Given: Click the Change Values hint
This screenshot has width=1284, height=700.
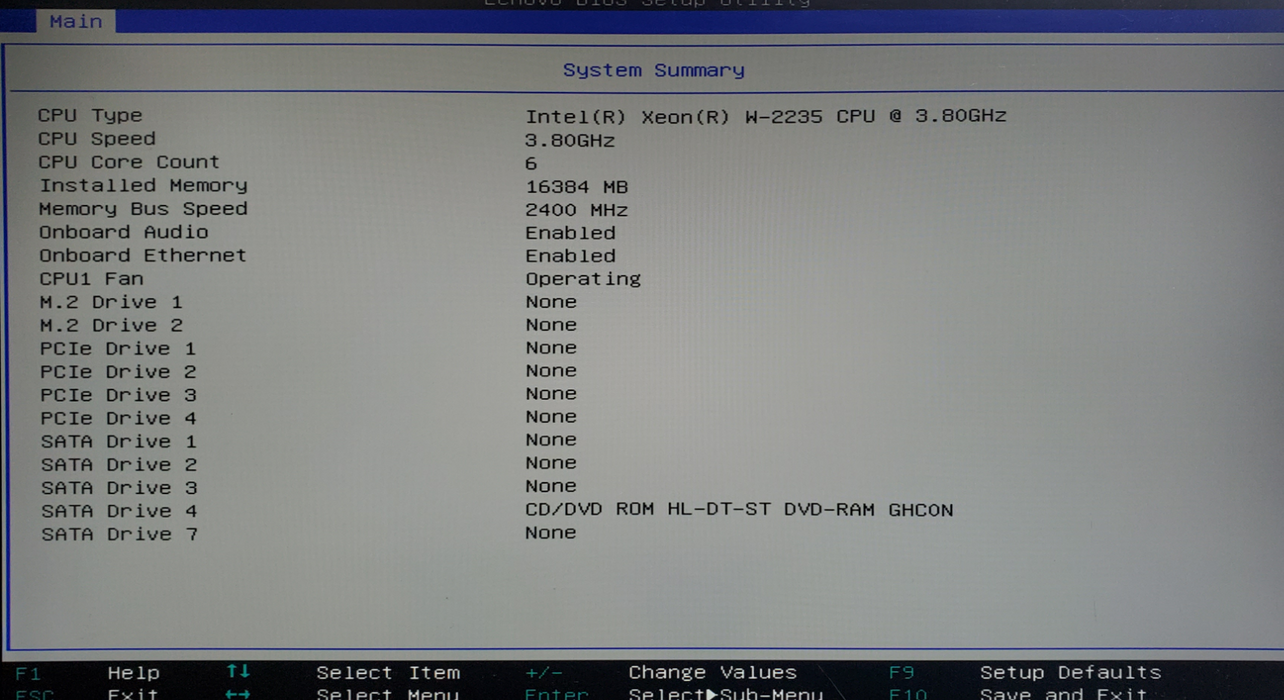Looking at the screenshot, I should [713, 673].
